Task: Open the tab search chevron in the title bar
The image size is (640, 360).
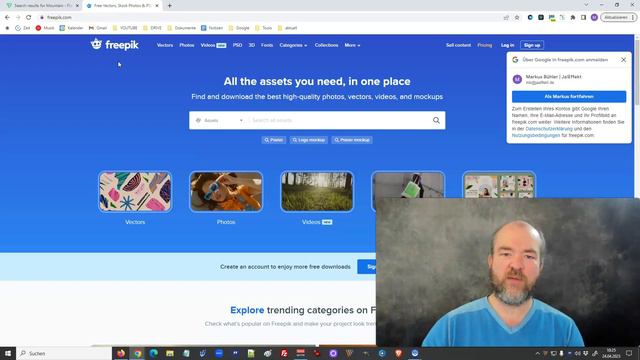Action: point(587,5)
